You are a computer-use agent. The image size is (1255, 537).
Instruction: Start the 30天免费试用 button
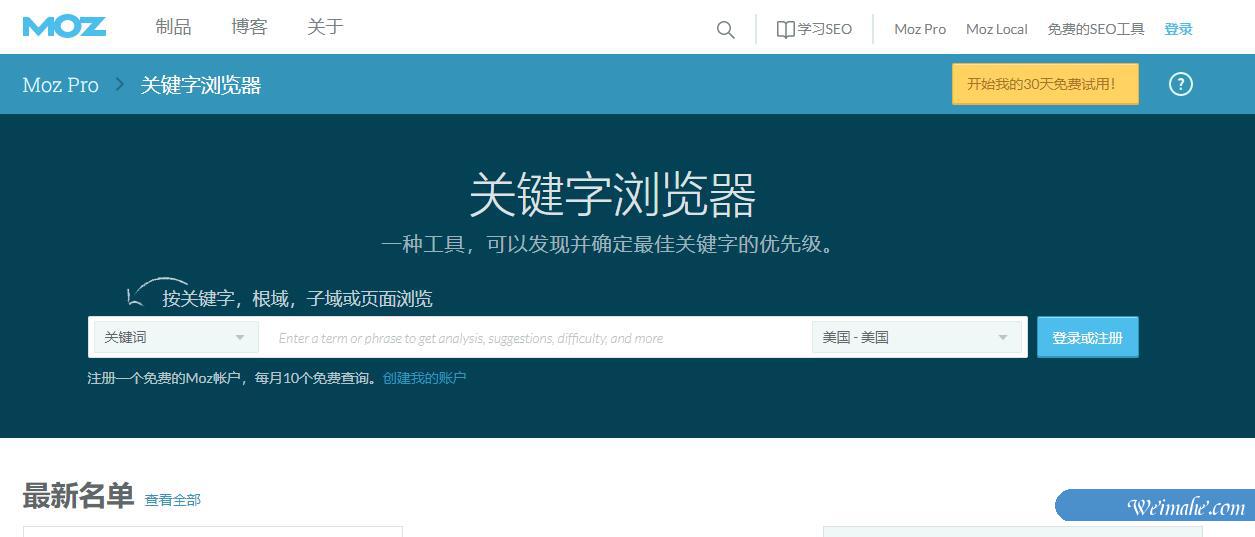[x=1045, y=84]
